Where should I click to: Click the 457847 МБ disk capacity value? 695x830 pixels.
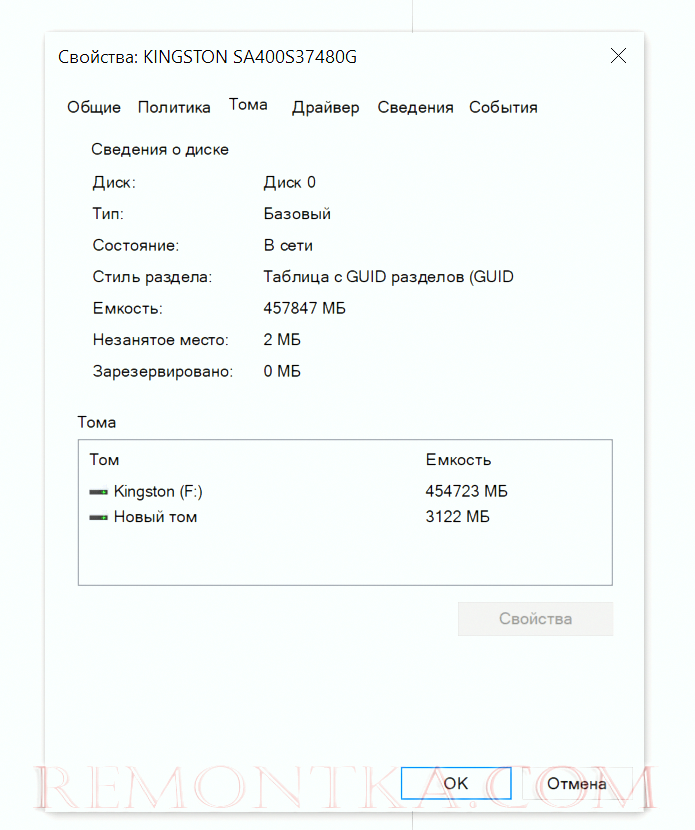click(x=304, y=308)
